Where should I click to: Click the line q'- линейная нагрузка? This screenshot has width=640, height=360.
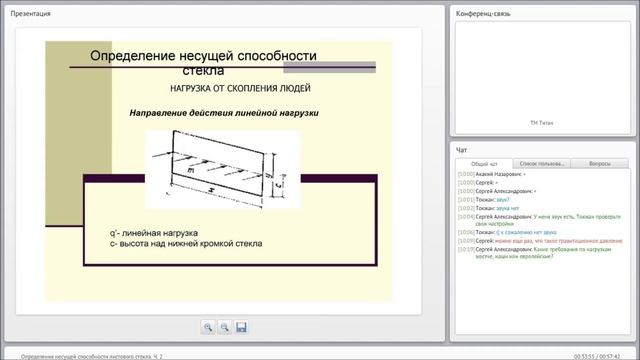[x=154, y=233]
